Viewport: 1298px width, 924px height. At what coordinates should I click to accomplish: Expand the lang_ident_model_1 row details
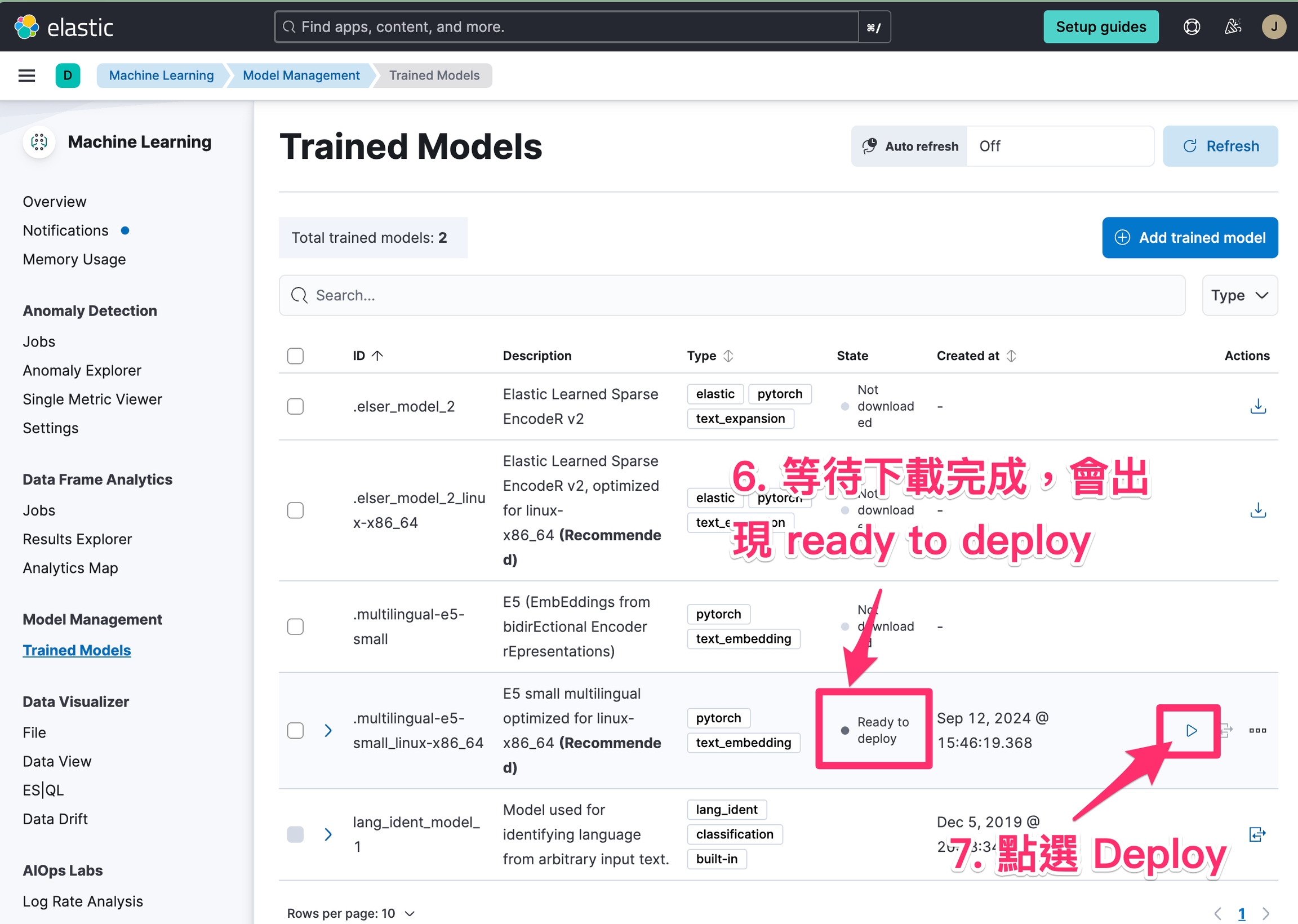point(328,834)
